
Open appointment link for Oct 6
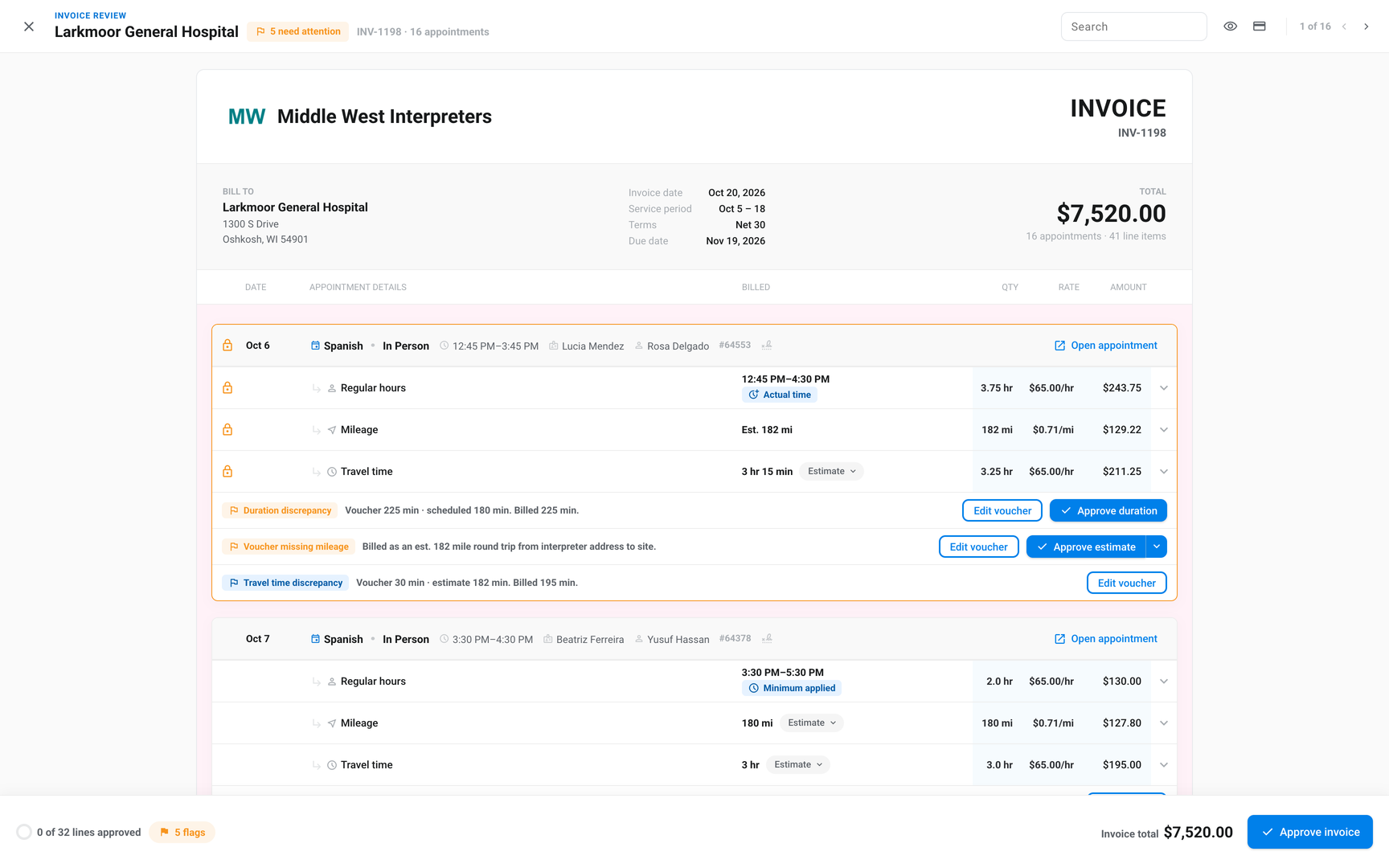(x=1106, y=346)
